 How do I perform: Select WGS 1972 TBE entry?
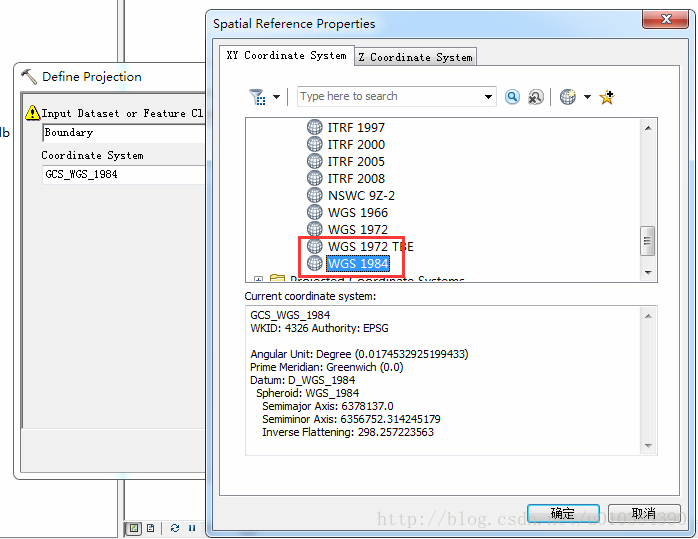pos(371,247)
